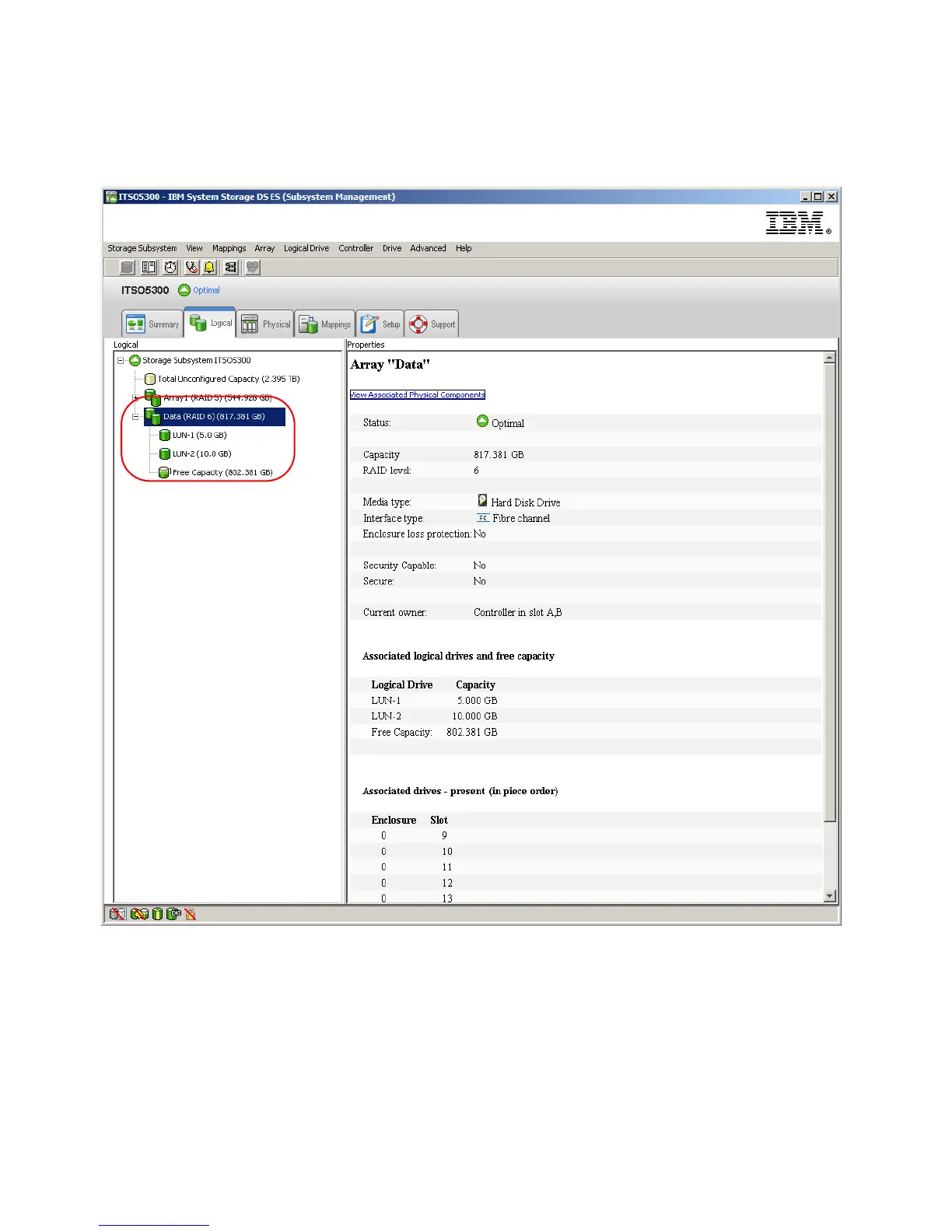Viewport: 952px width, 1232px height.
Task: Click the Capacity value 817.381 GB
Action: 499,455
